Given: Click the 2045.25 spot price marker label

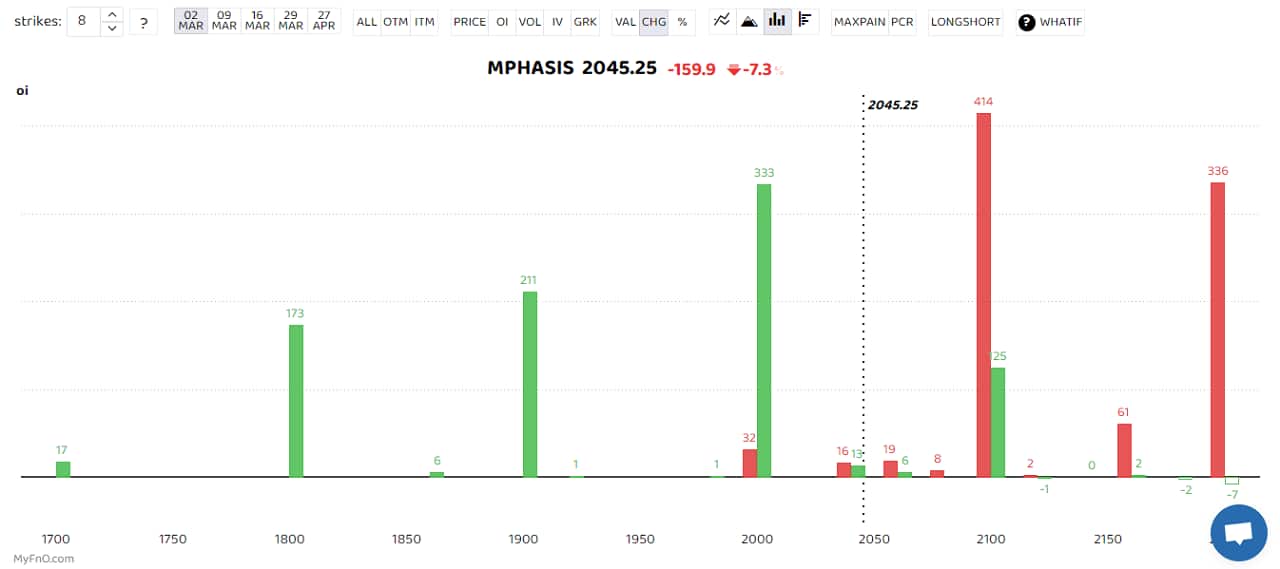Looking at the screenshot, I should pyautogui.click(x=893, y=104).
